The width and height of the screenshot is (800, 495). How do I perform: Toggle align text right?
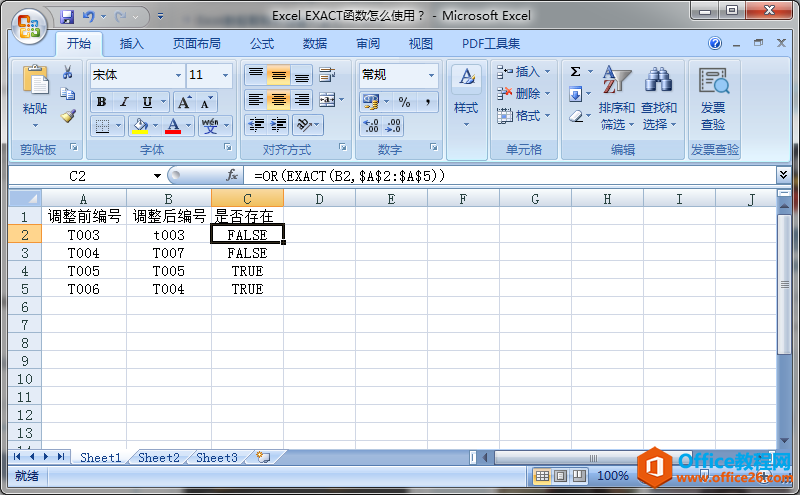(x=302, y=100)
